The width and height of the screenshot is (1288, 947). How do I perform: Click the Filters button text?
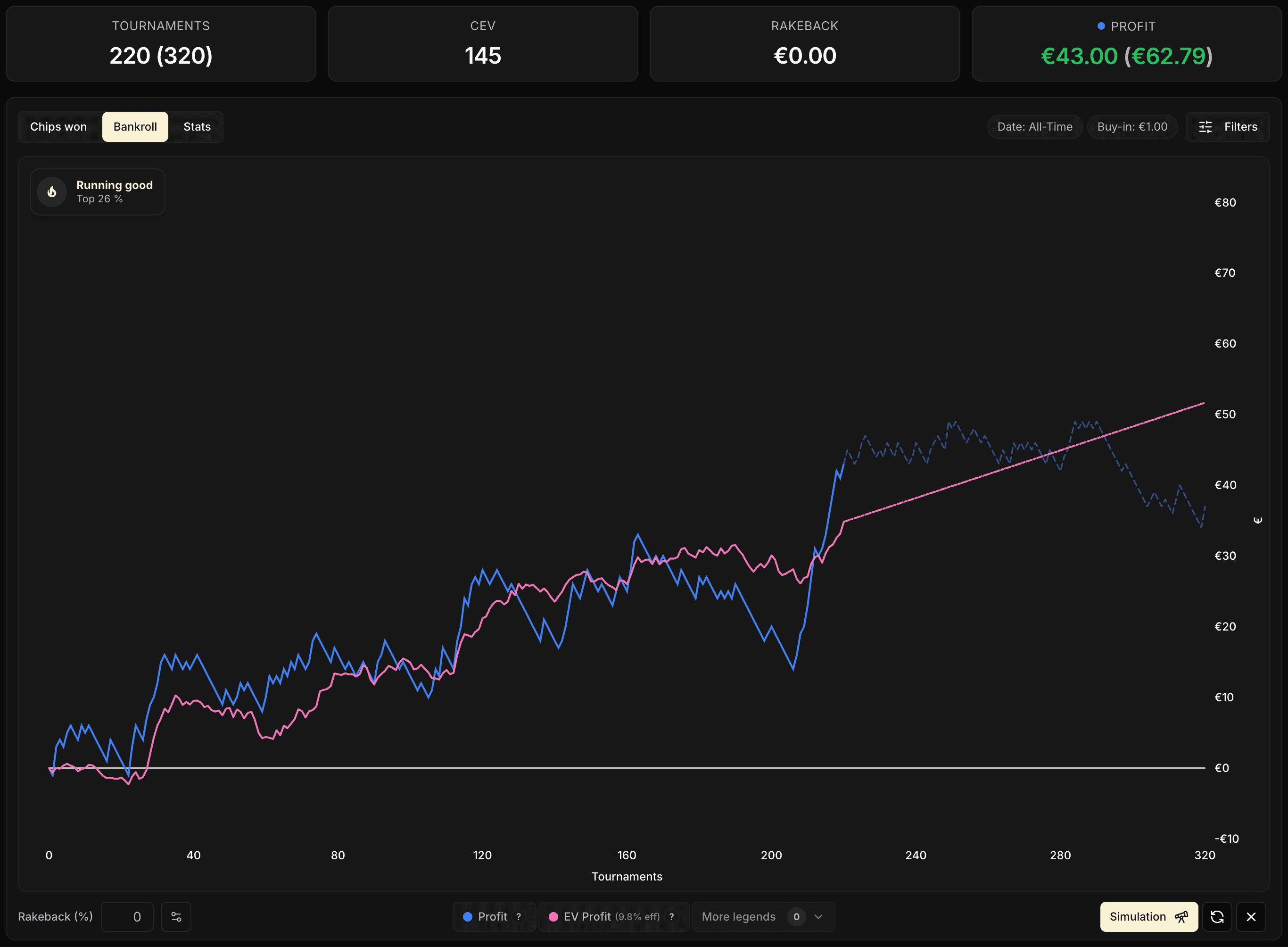1240,127
